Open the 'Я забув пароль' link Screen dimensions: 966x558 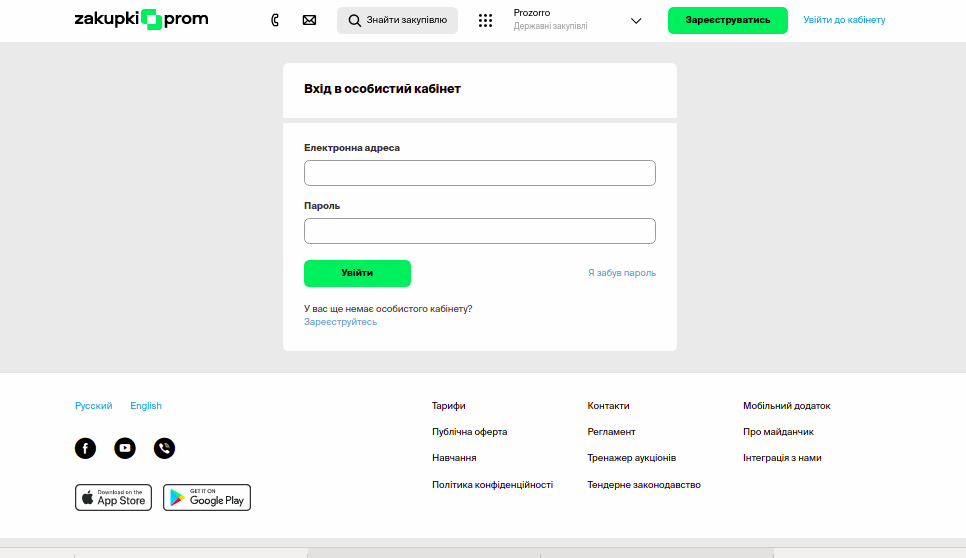(621, 273)
